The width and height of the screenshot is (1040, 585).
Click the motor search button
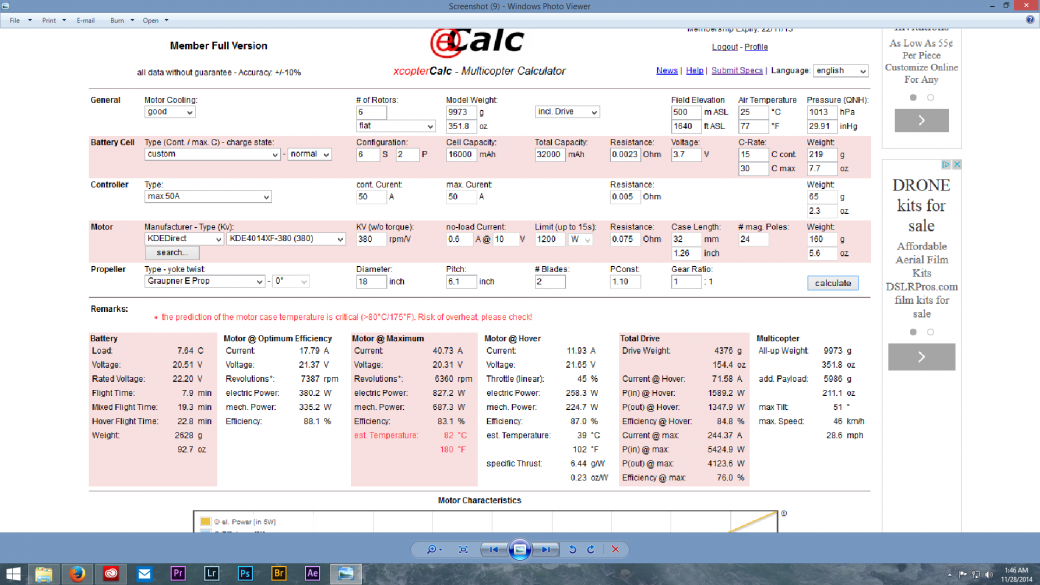[172, 253]
